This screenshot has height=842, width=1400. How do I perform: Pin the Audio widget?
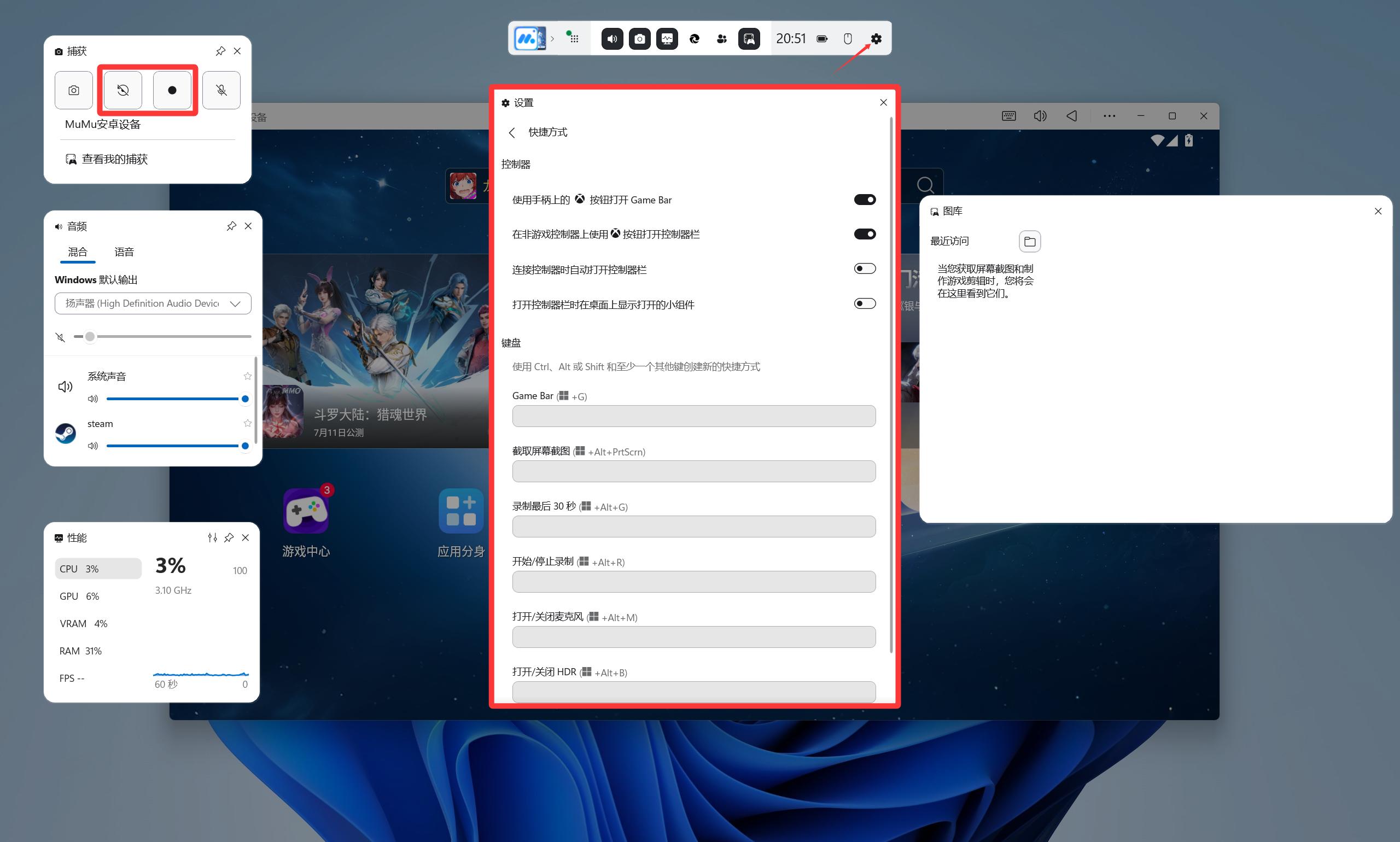(x=231, y=226)
